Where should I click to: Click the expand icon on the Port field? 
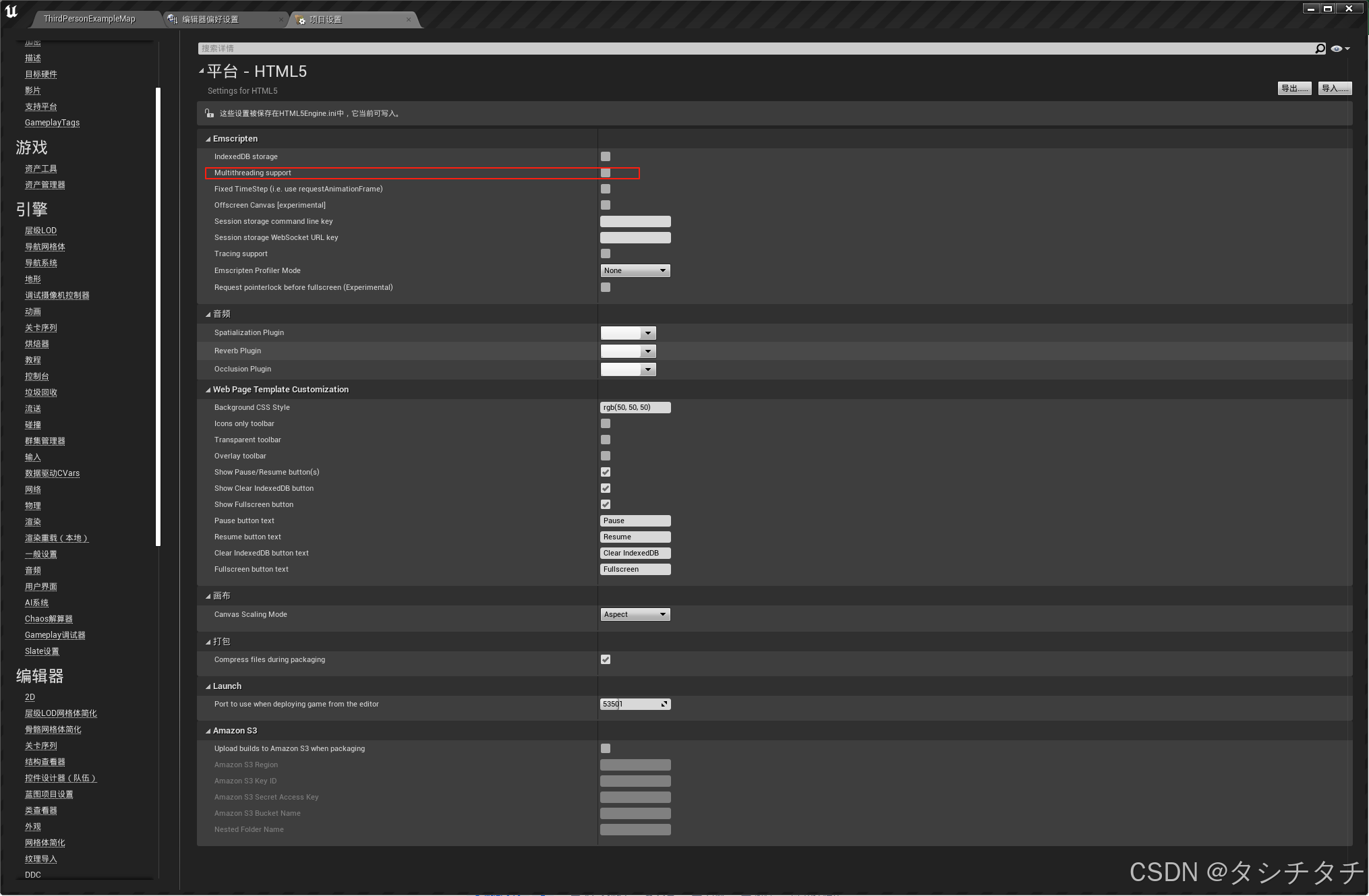coord(664,703)
